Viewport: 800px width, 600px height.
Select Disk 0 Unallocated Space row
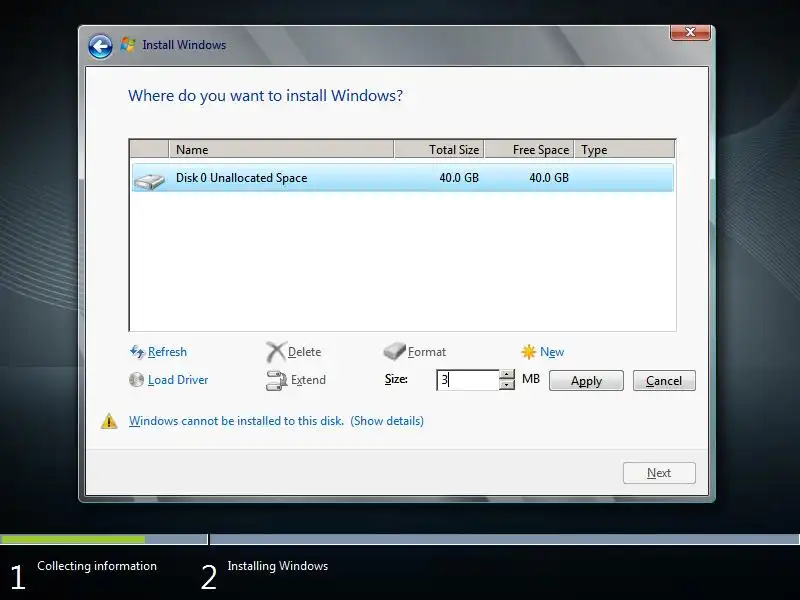[x=403, y=178]
